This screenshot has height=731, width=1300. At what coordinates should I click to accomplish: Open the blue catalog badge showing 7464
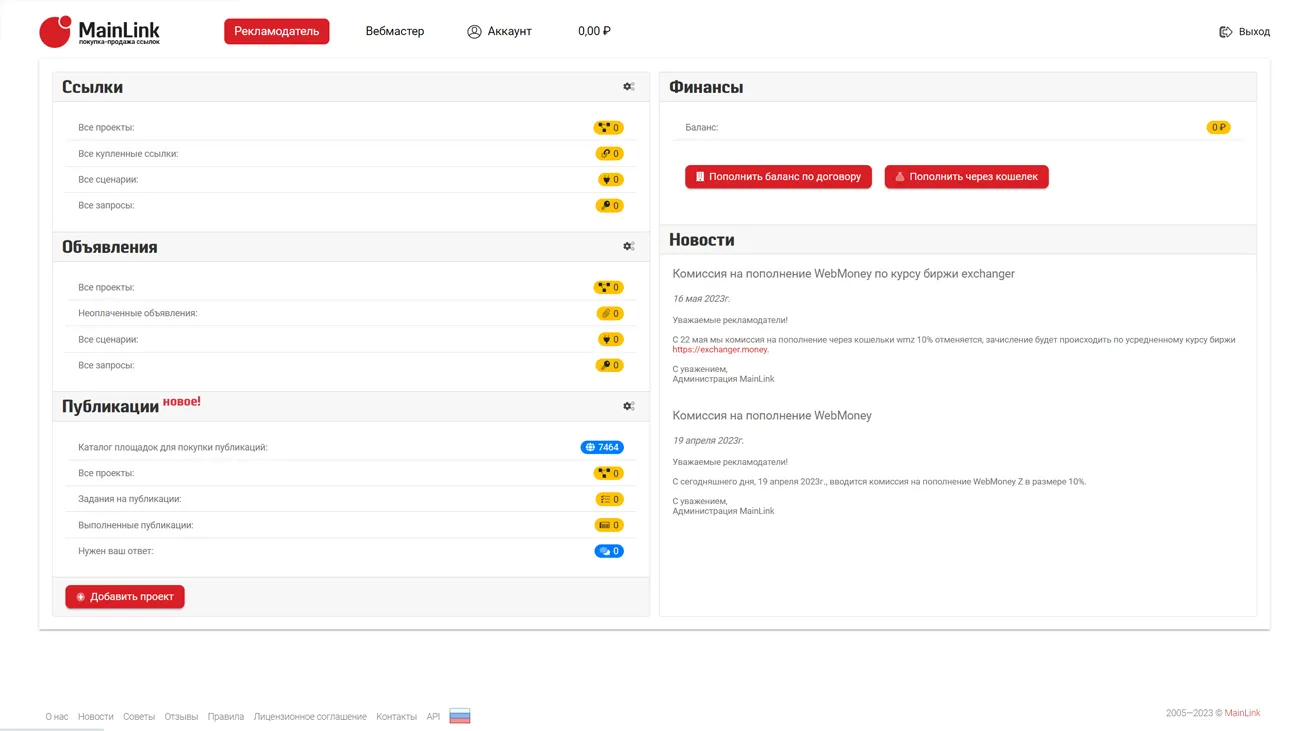(602, 447)
